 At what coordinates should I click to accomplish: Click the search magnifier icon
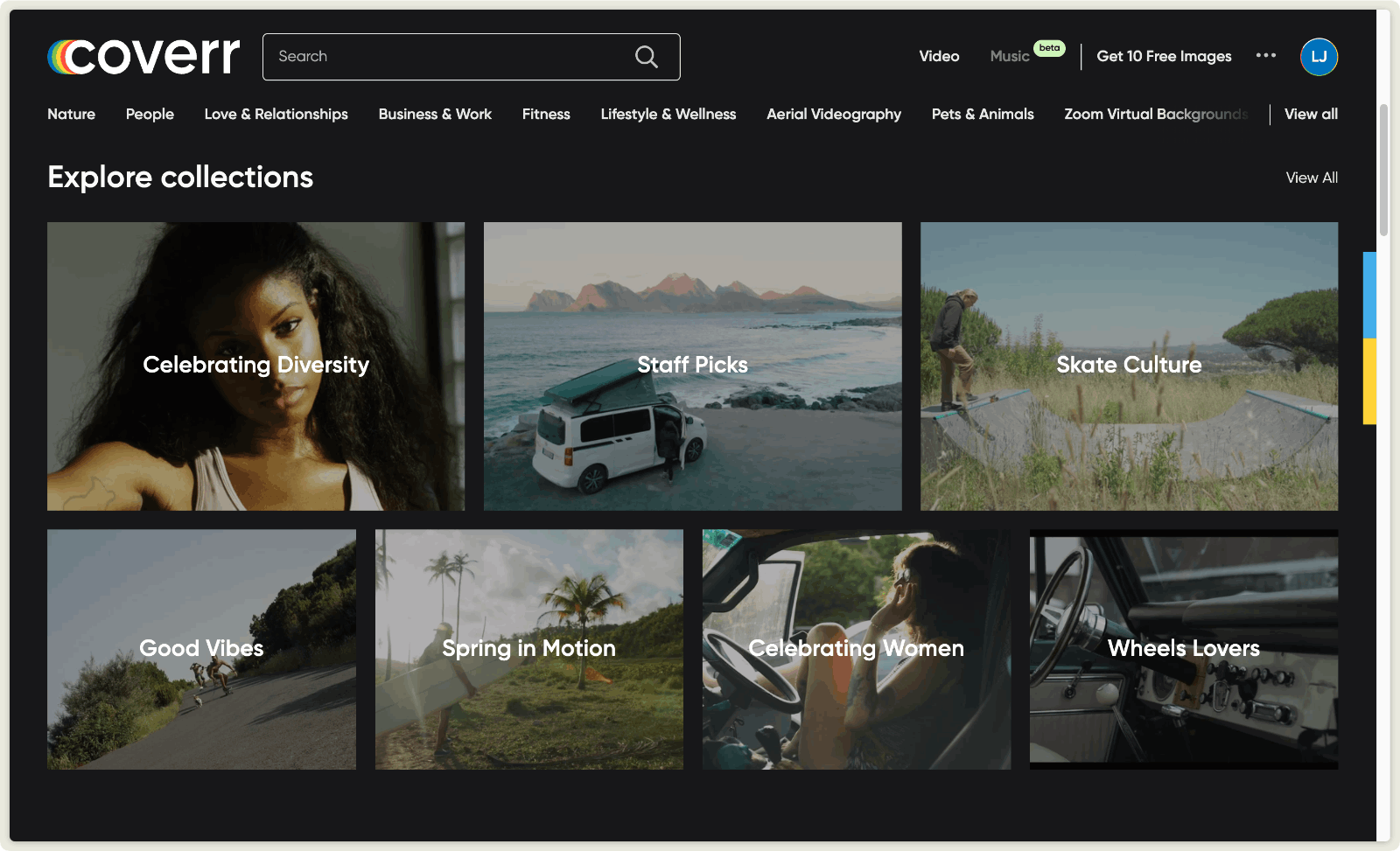coord(646,57)
